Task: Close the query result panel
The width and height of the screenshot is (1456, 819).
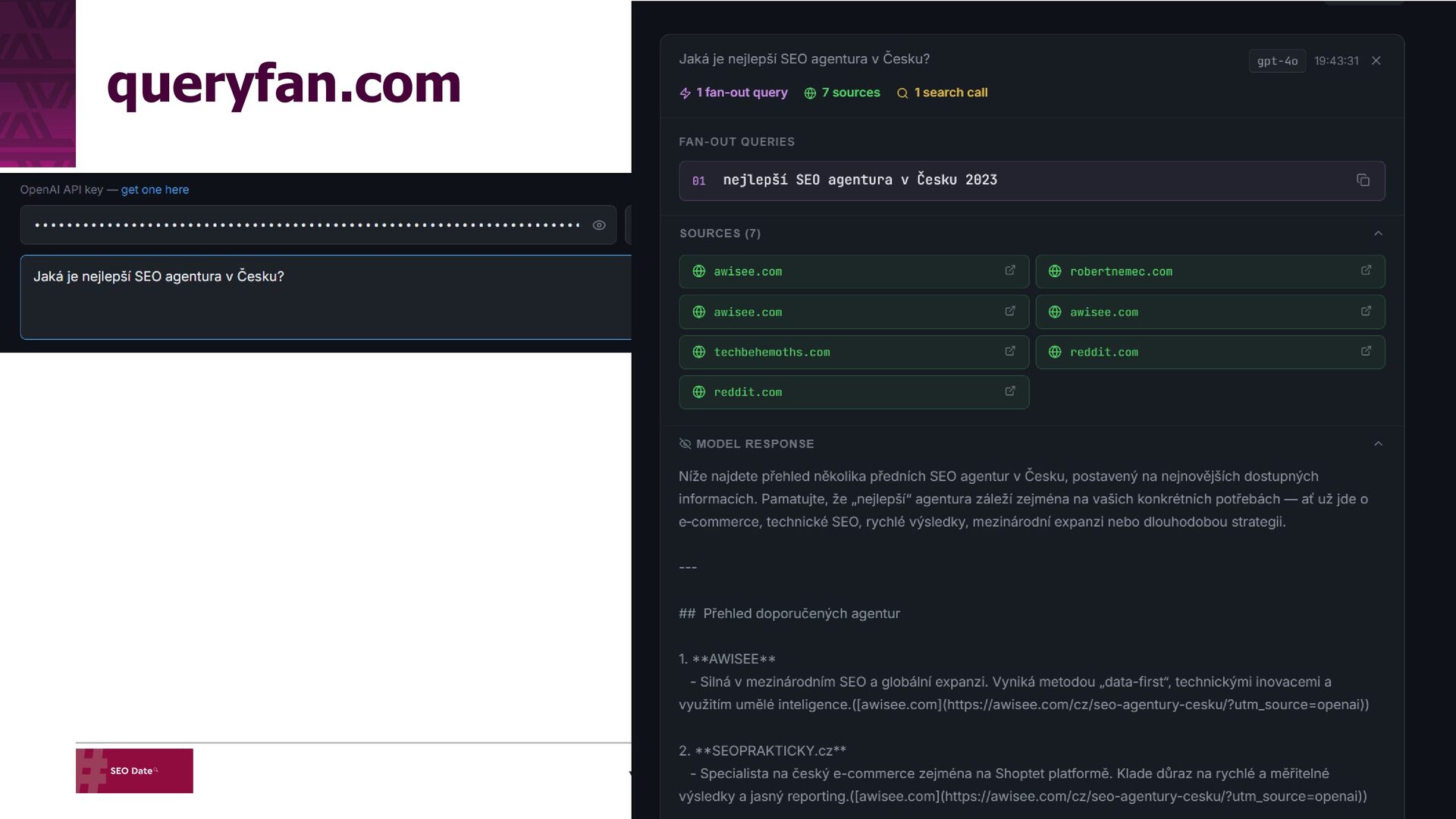Action: pos(1376,61)
